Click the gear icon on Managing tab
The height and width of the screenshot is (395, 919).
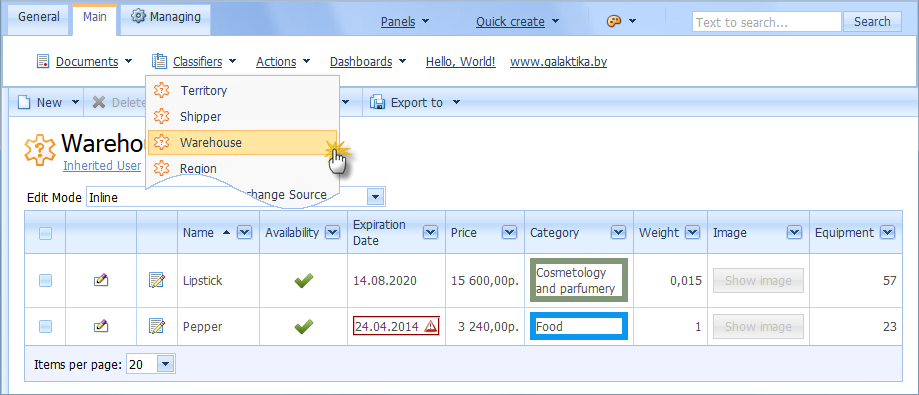coord(138,16)
